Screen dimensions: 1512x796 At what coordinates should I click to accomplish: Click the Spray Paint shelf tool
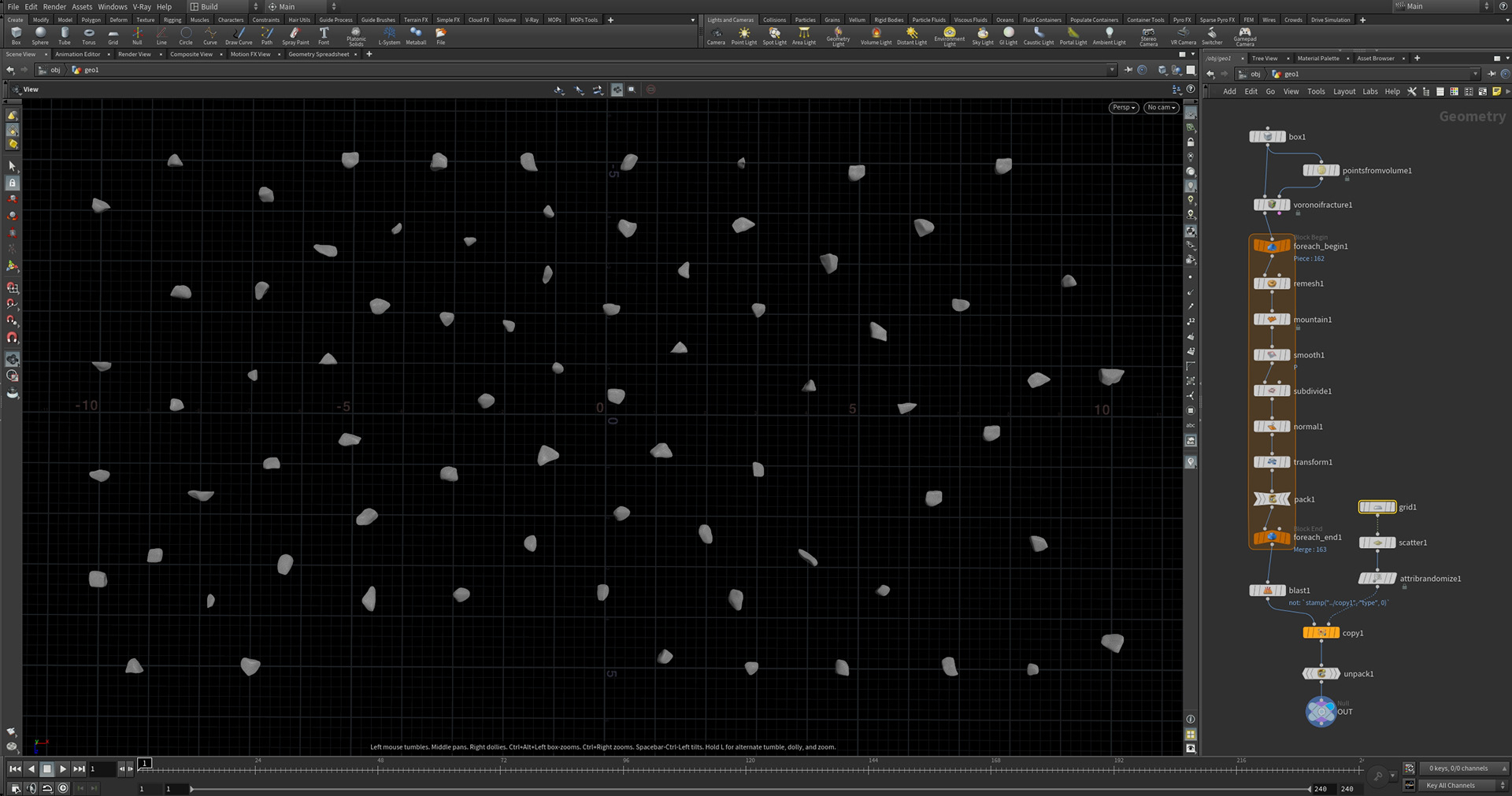point(295,36)
